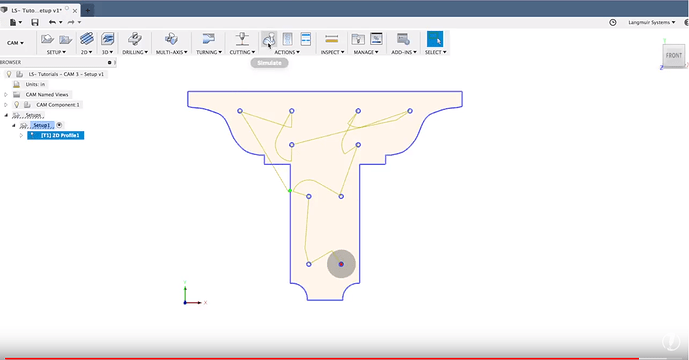Open the Langmuir Systems account menu
The width and height of the screenshot is (689, 360).
click(652, 22)
